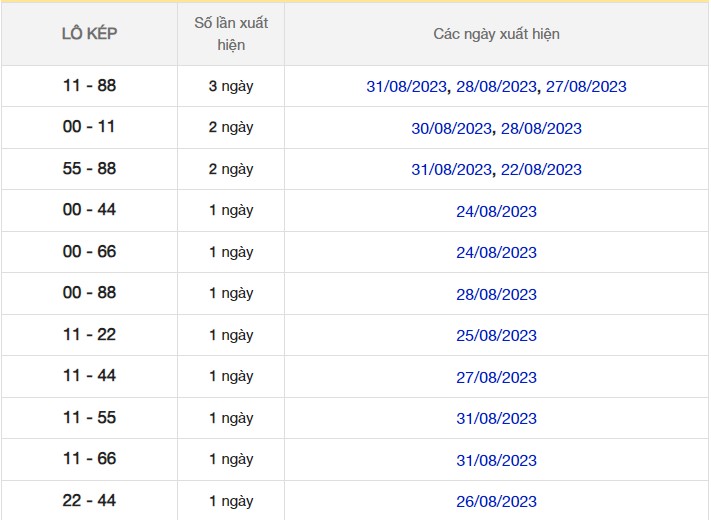Click the Các ngày xuất hiện column header
The width and height of the screenshot is (711, 520).
(496, 34)
